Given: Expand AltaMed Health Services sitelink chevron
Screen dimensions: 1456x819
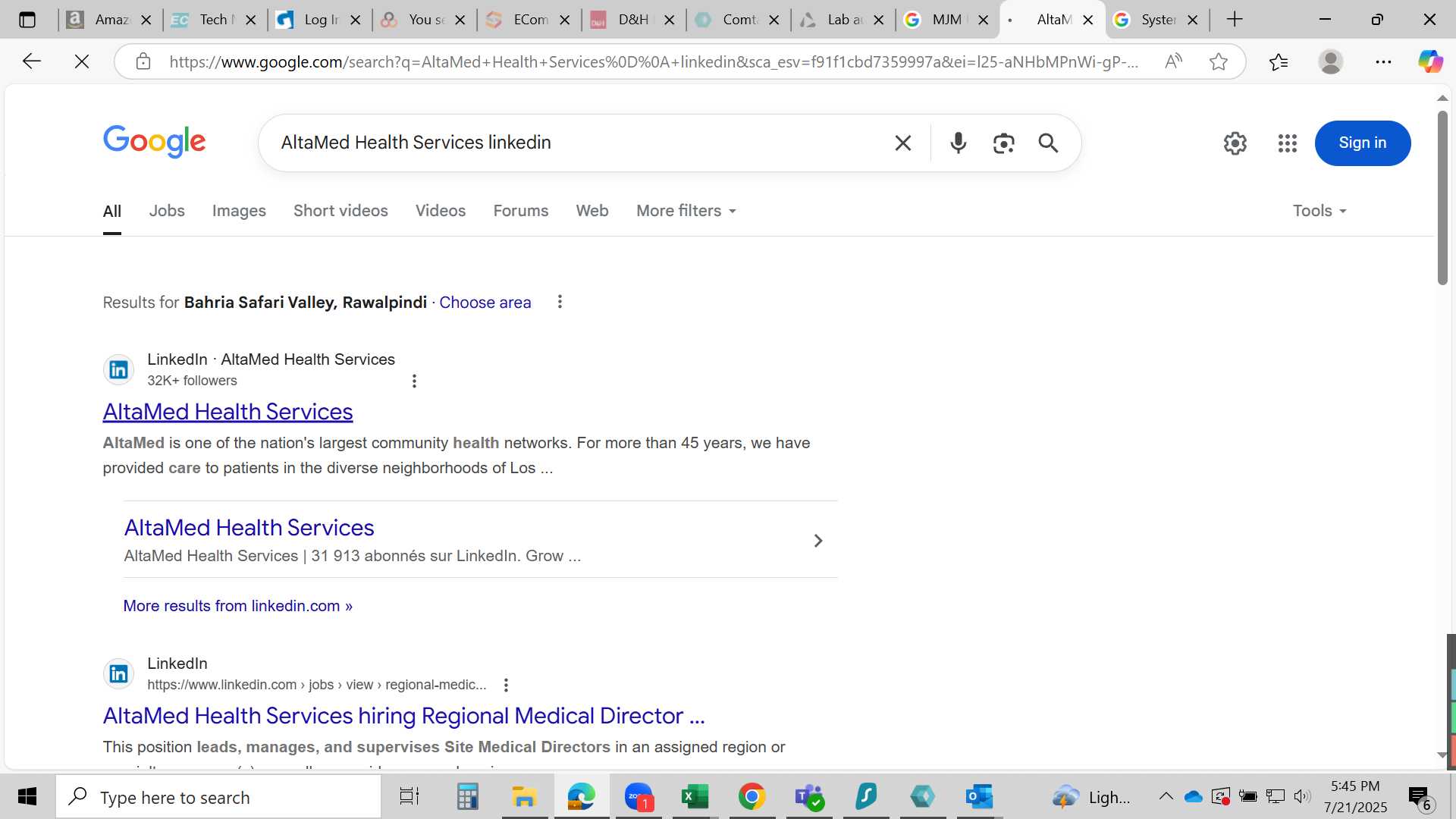Looking at the screenshot, I should (x=818, y=541).
